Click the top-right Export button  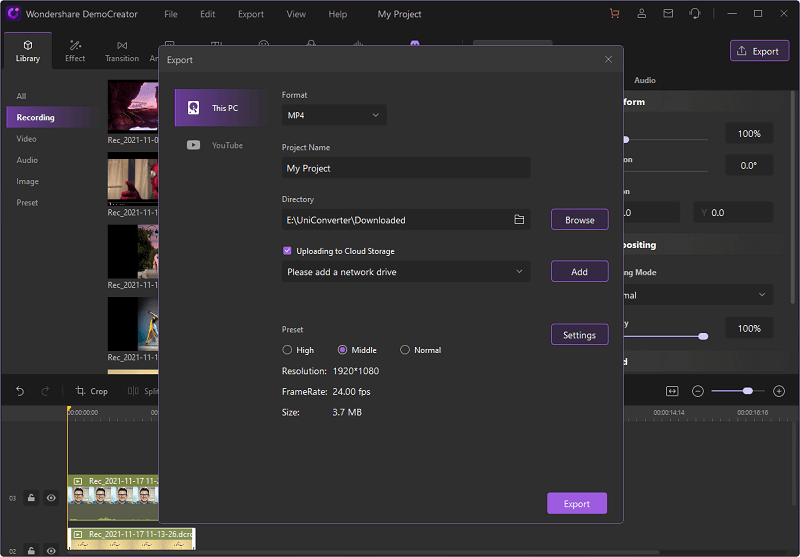point(759,51)
